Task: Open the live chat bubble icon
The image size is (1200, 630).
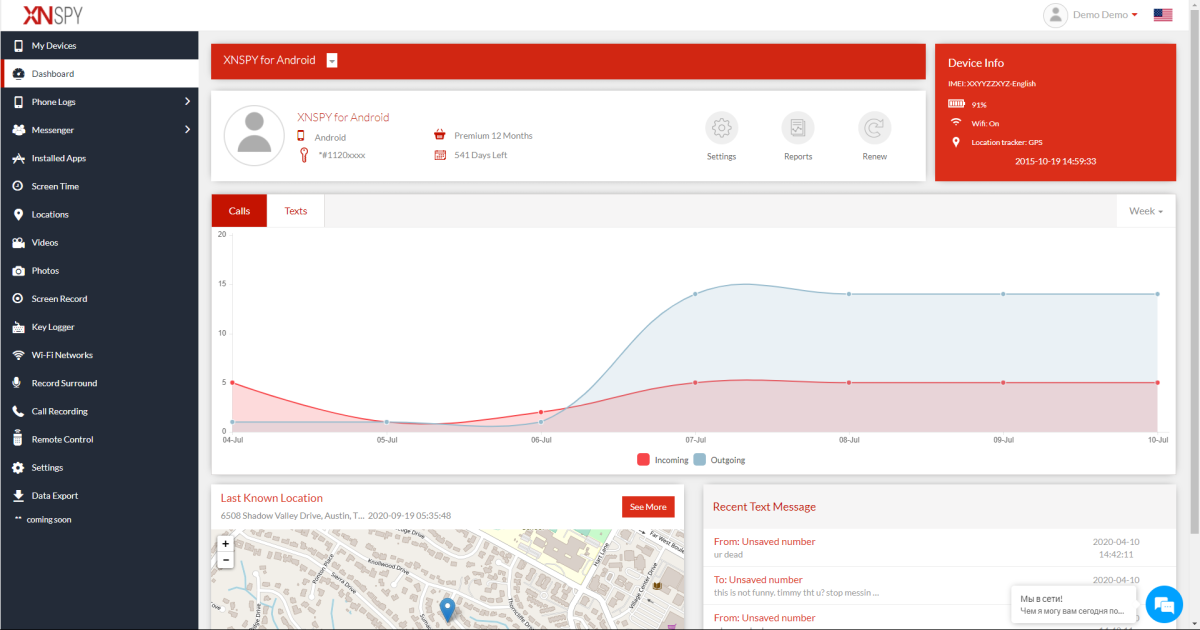Action: click(1163, 603)
